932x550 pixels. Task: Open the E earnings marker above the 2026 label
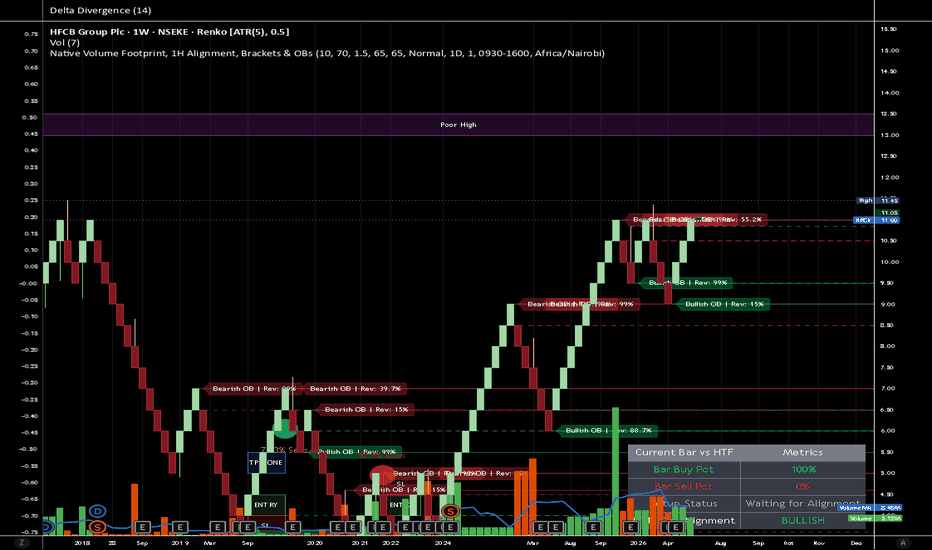630,527
